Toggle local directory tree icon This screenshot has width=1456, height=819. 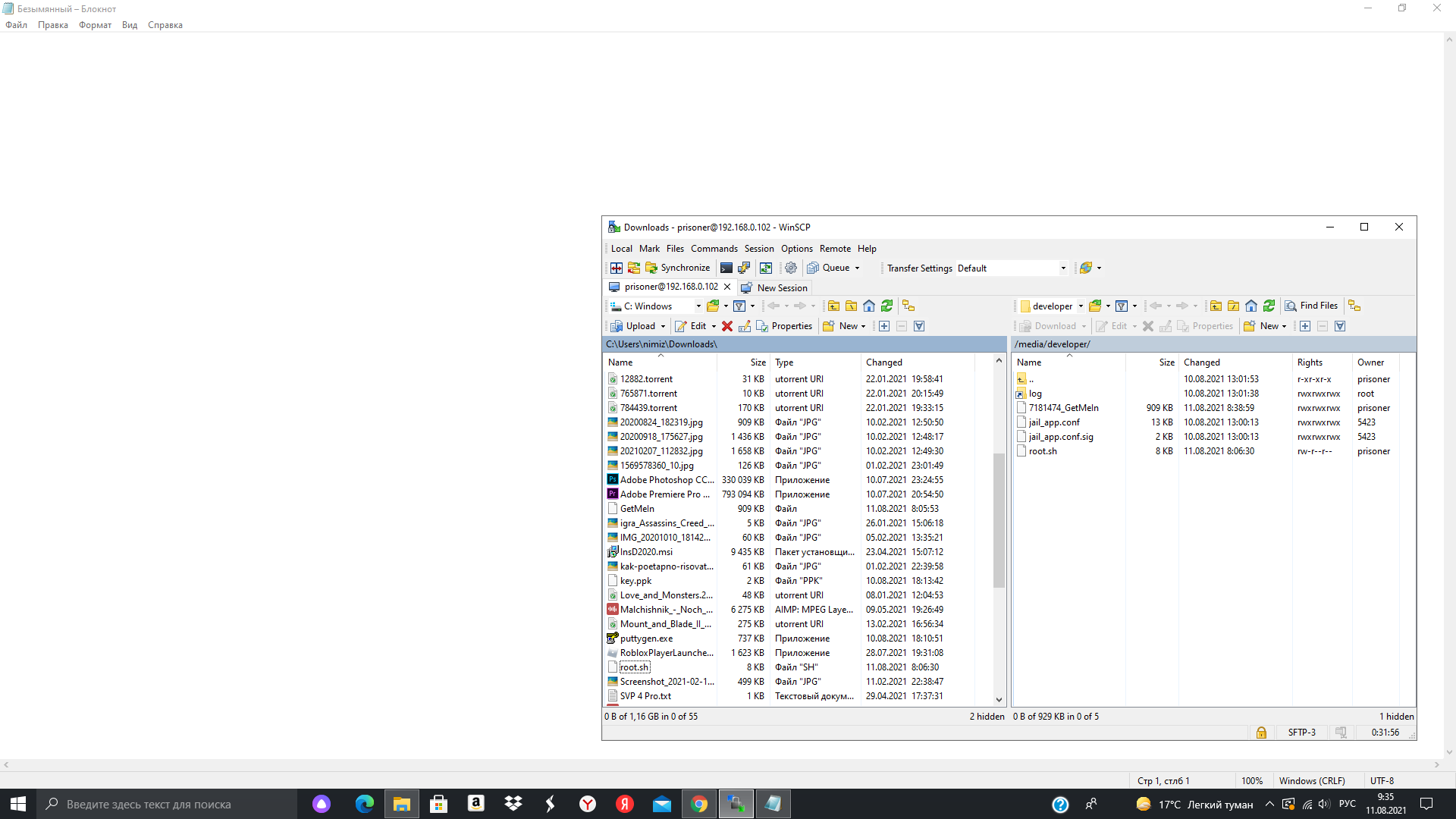click(908, 306)
